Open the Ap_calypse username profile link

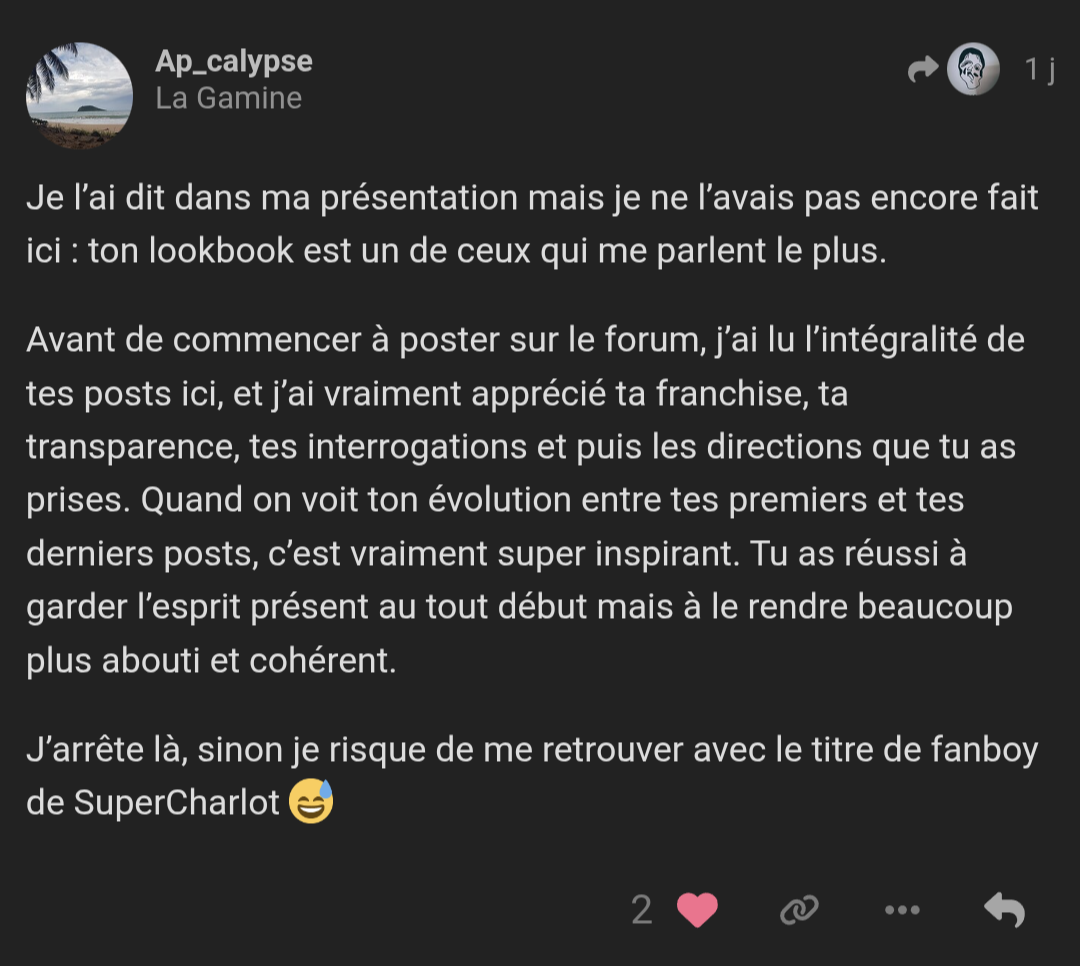234,61
